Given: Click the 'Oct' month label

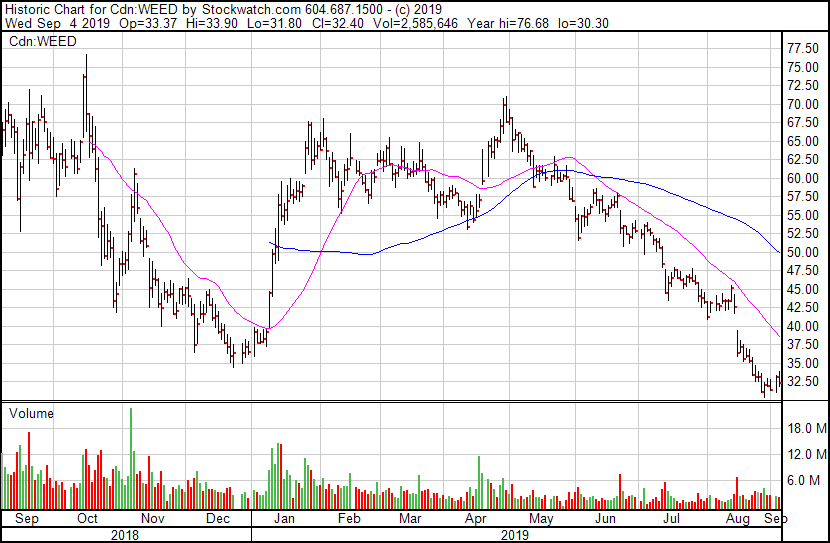Looking at the screenshot, I should click(x=87, y=518).
